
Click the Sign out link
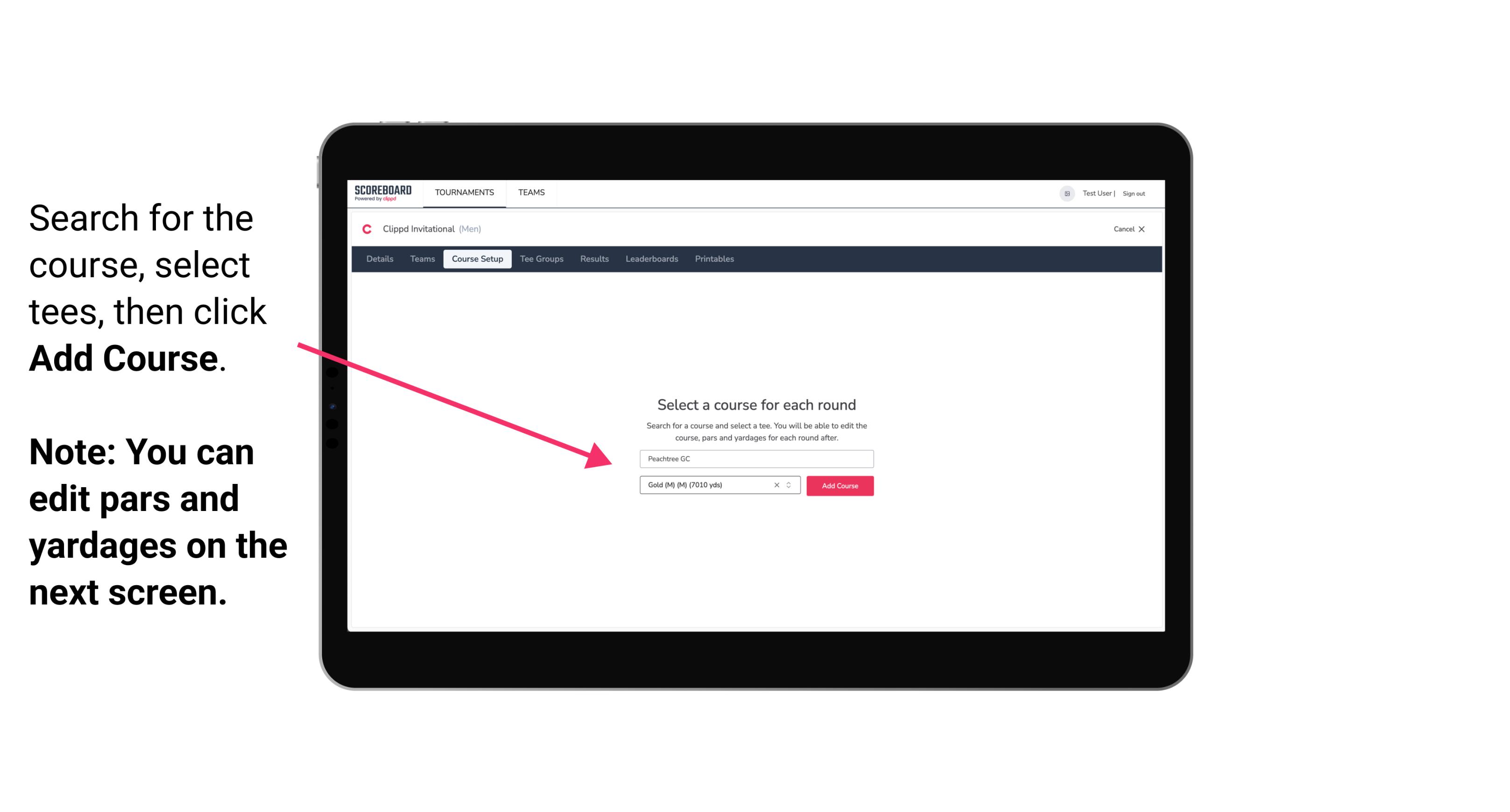click(x=1134, y=193)
